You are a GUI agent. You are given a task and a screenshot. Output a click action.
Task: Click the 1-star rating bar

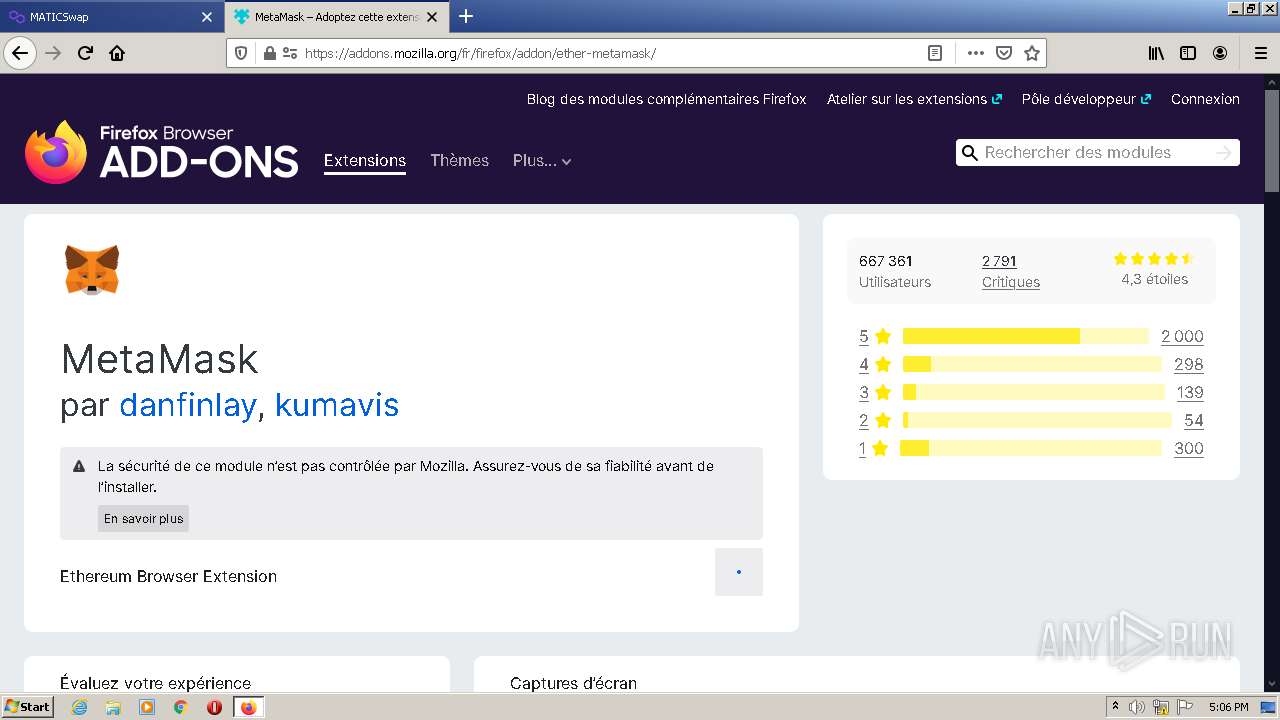tap(1031, 448)
